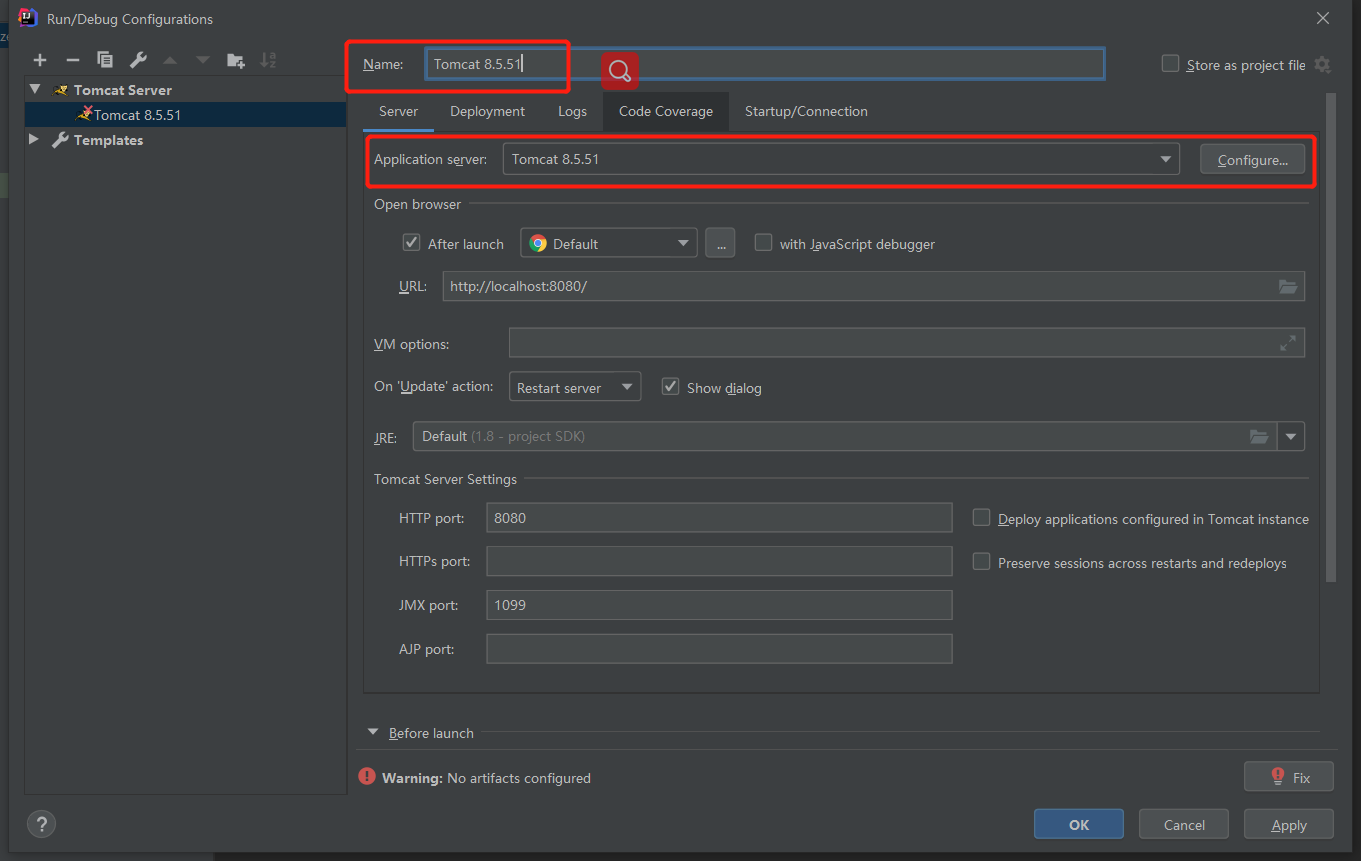Click the Tomcat Server Settings heading
The height and width of the screenshot is (861, 1361).
click(445, 479)
